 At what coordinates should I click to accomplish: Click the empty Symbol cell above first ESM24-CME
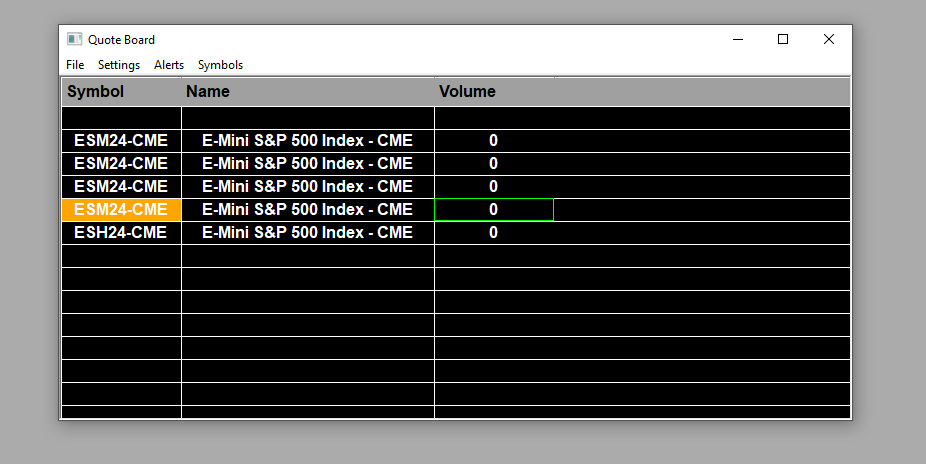pyautogui.click(x=121, y=118)
